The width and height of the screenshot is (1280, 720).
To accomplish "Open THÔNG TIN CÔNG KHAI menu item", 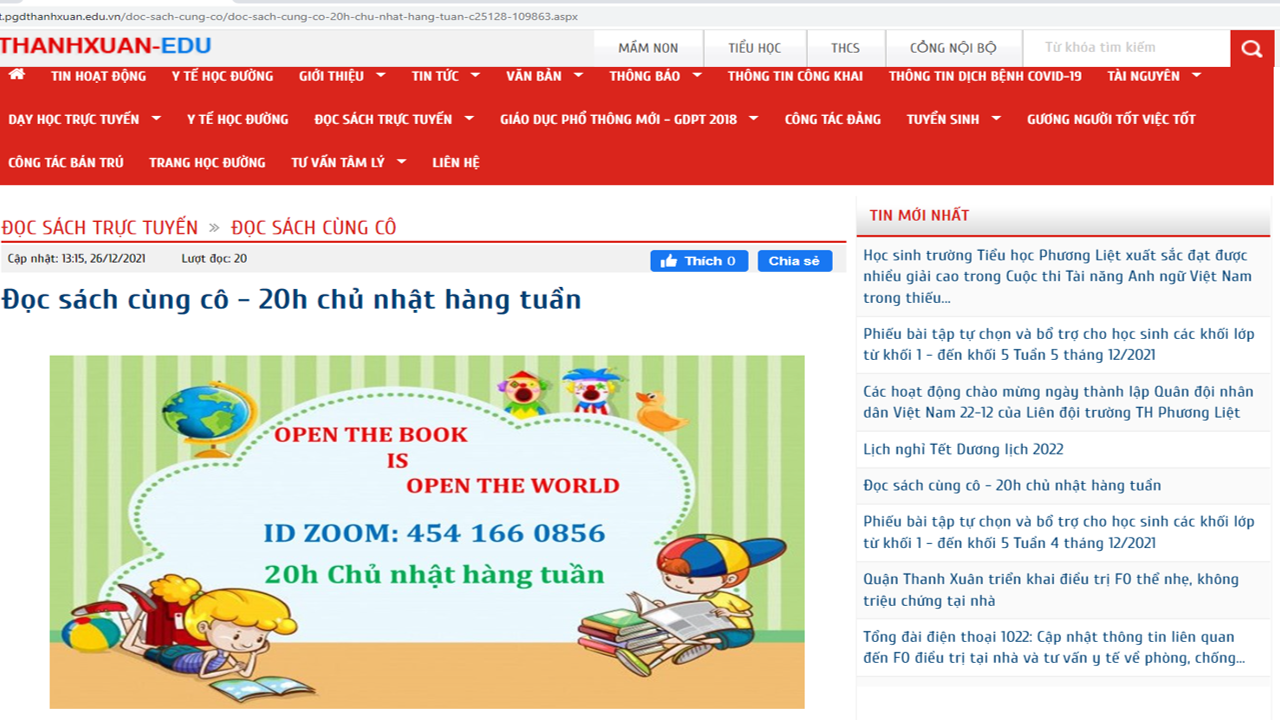I will click(x=795, y=76).
